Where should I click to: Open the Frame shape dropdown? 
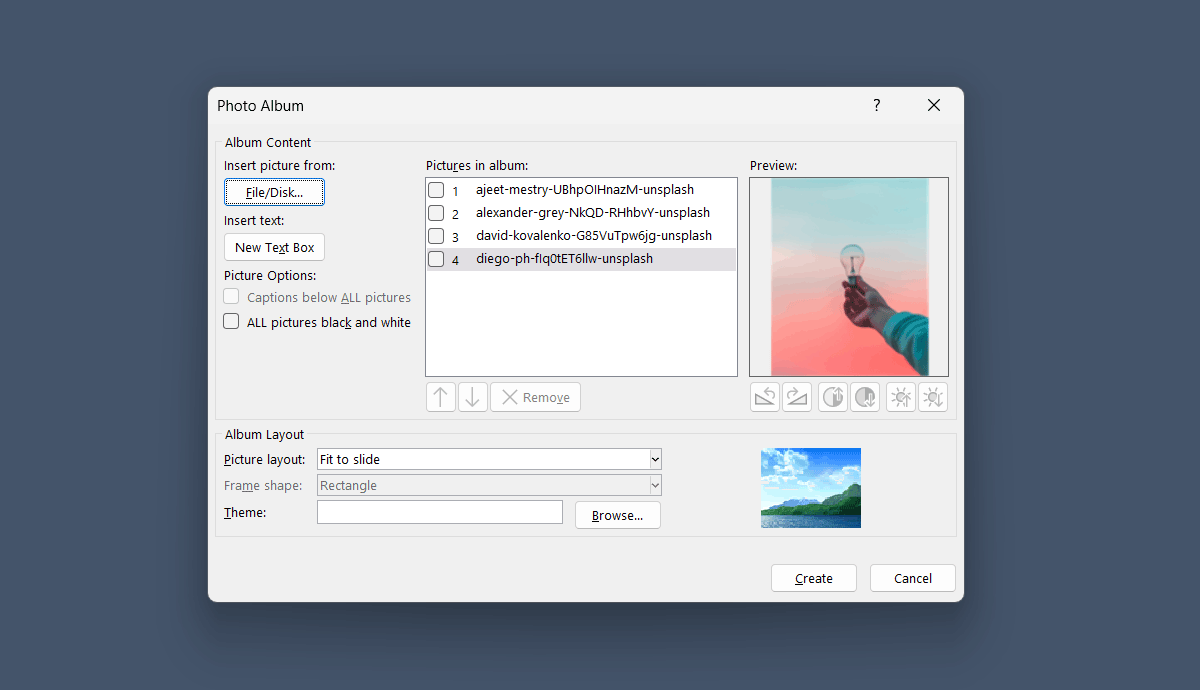(x=655, y=485)
